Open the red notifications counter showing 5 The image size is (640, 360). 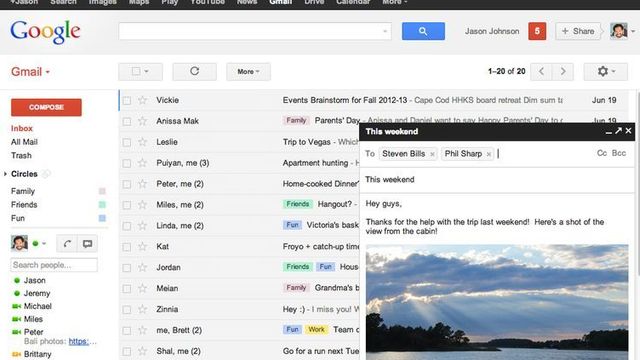(x=537, y=31)
